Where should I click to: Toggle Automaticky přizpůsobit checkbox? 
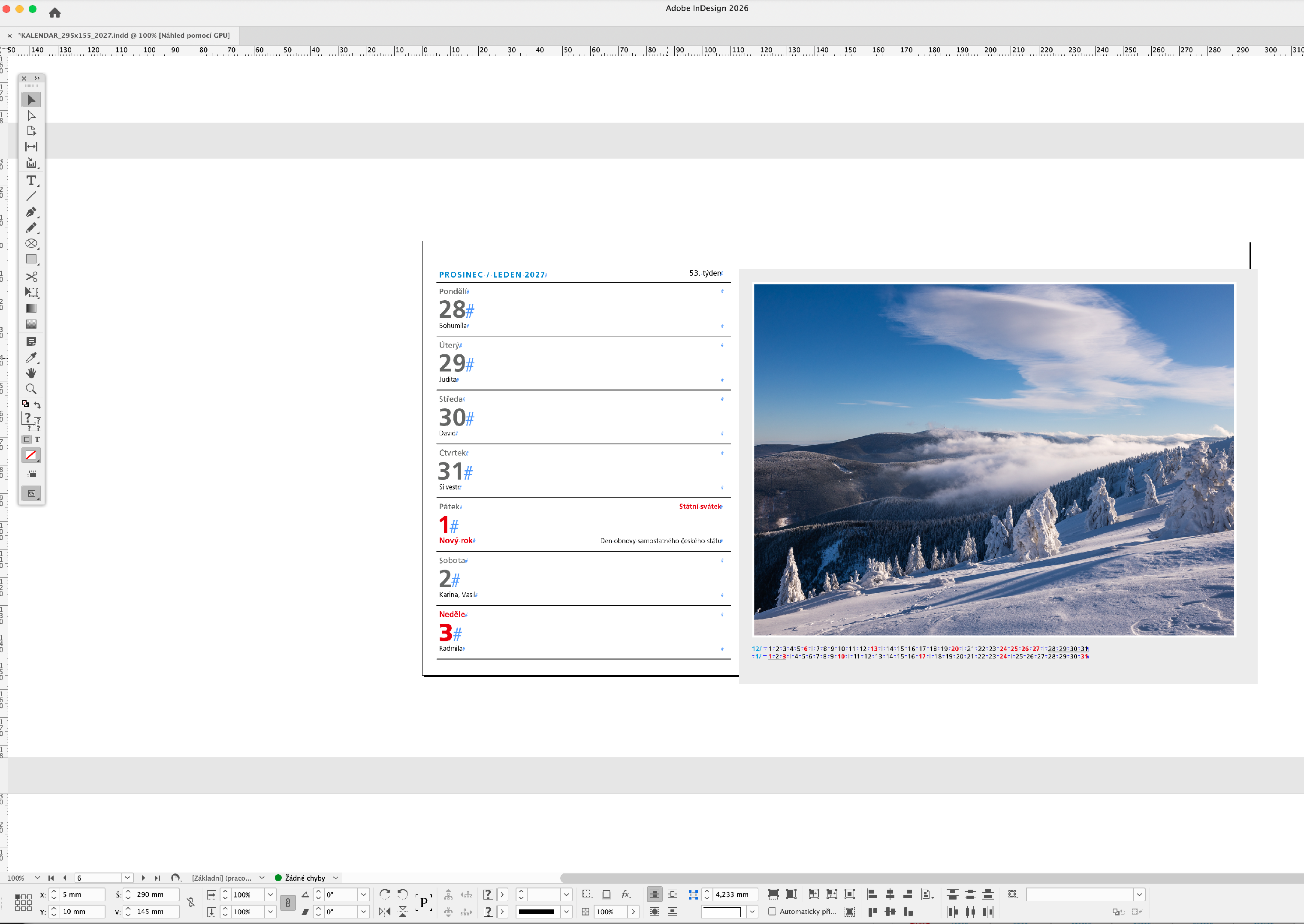(x=772, y=912)
